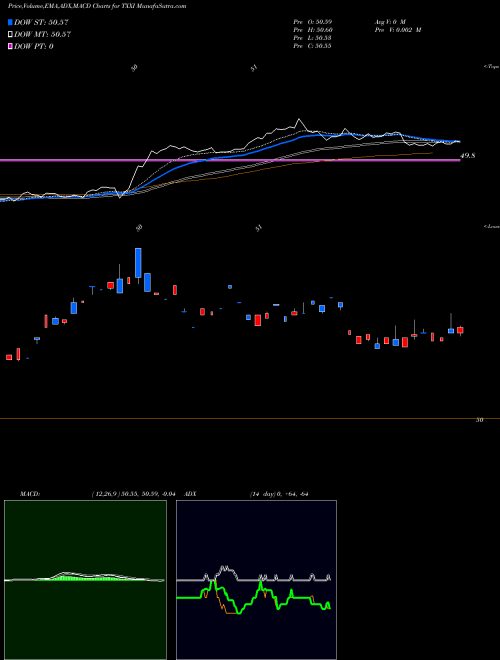This screenshot has height=660, width=500.
Task: Open the MACD indicator panel
Action: coord(85,580)
